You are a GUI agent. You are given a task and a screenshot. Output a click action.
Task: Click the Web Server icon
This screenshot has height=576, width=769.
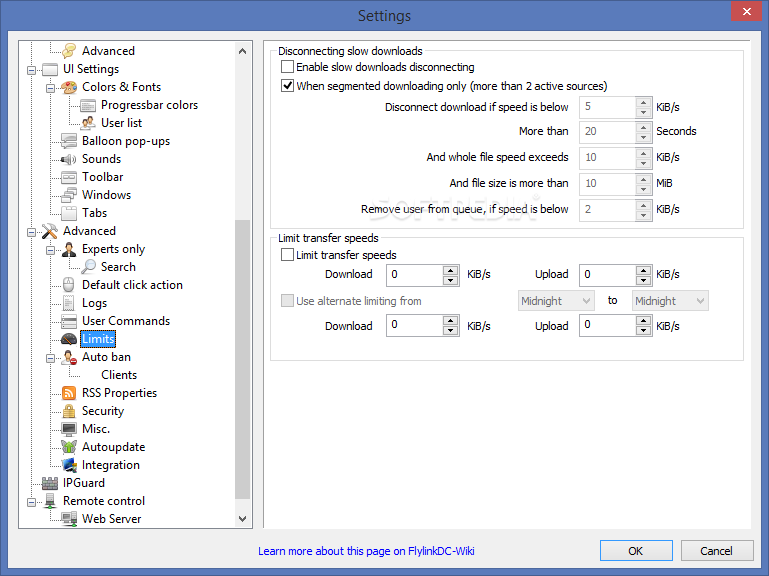tap(69, 519)
